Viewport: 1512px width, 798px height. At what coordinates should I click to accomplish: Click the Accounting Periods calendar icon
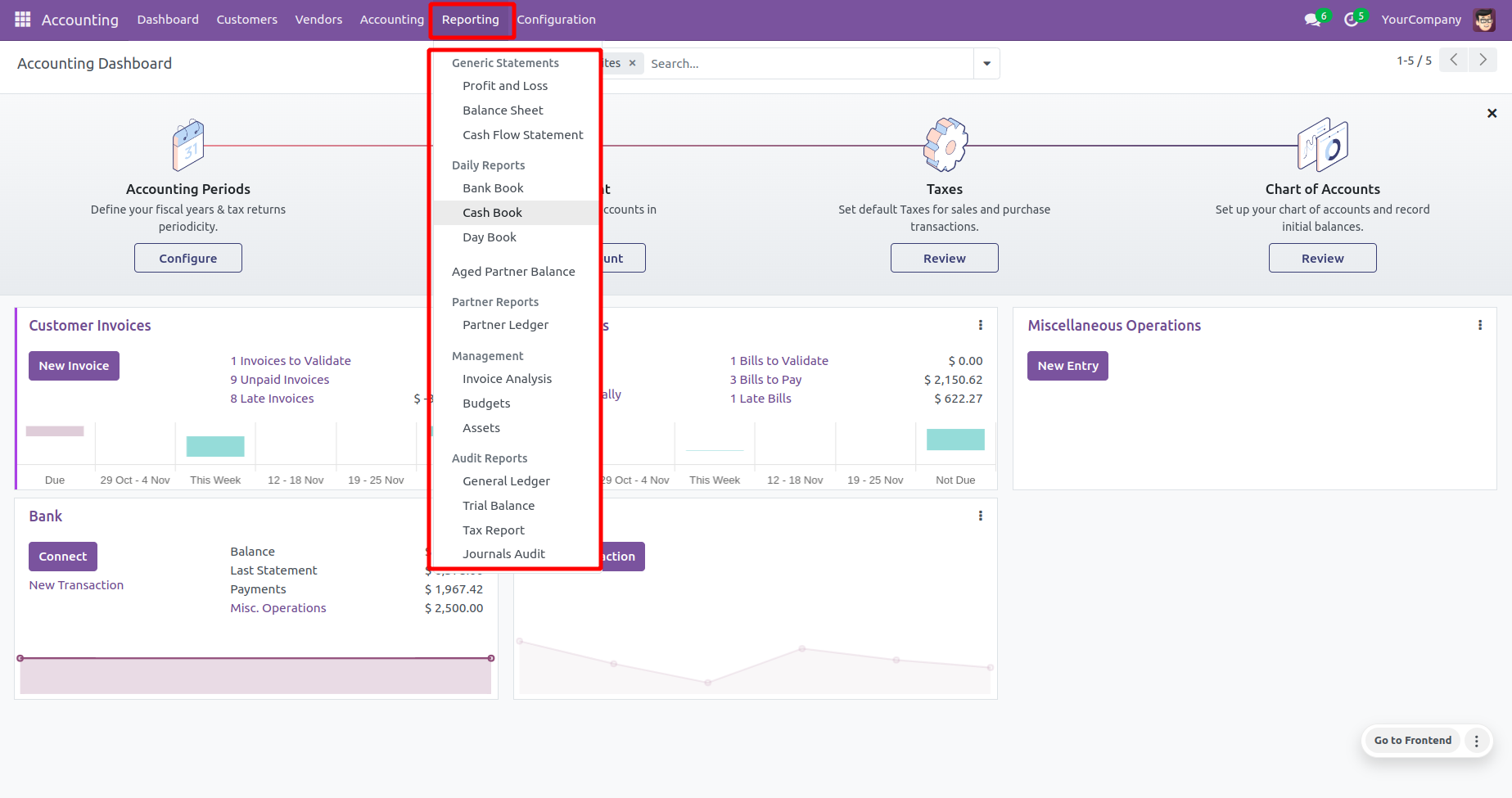click(188, 146)
